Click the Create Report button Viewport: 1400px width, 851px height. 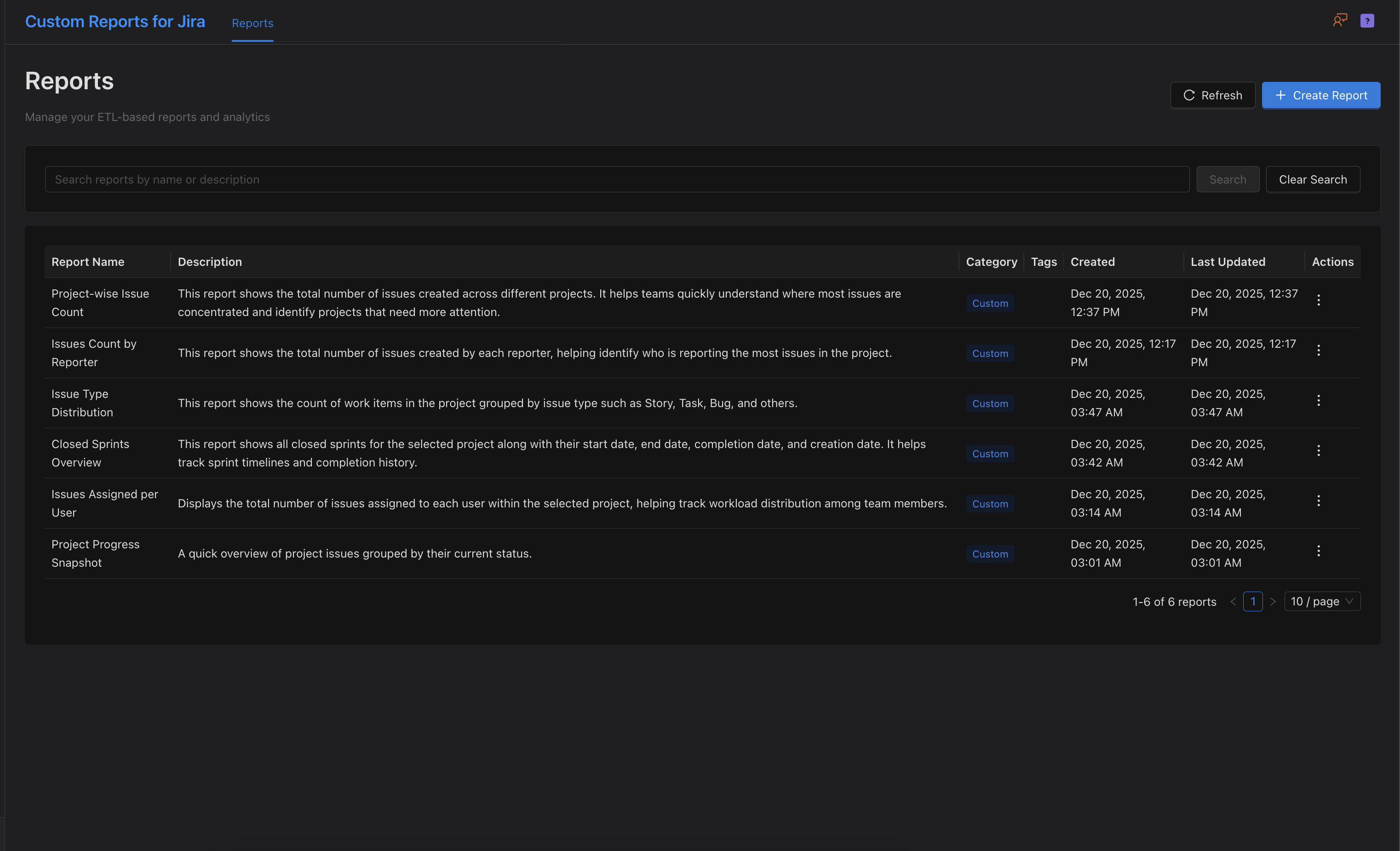point(1321,95)
